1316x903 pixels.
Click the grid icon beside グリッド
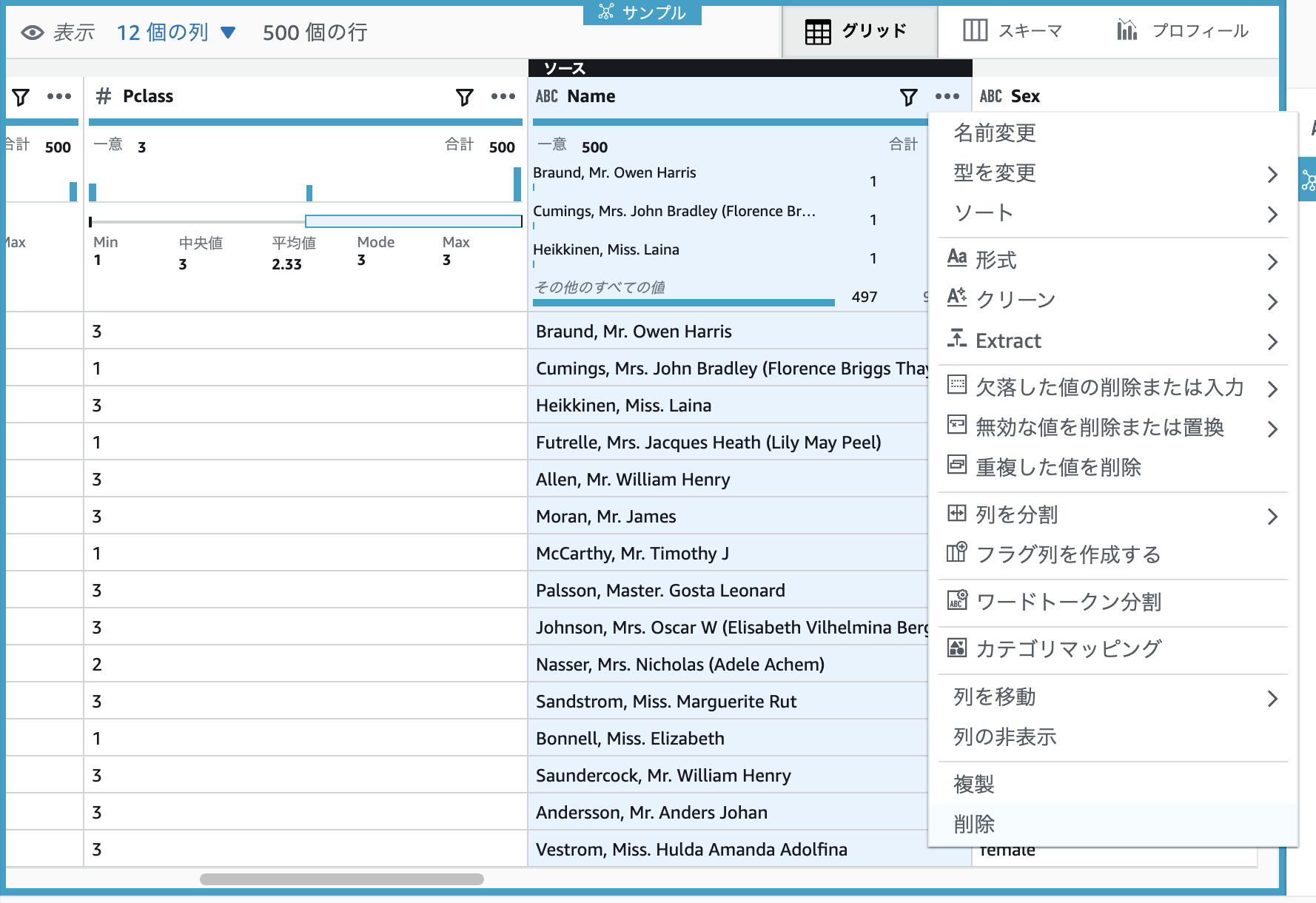pos(818,31)
